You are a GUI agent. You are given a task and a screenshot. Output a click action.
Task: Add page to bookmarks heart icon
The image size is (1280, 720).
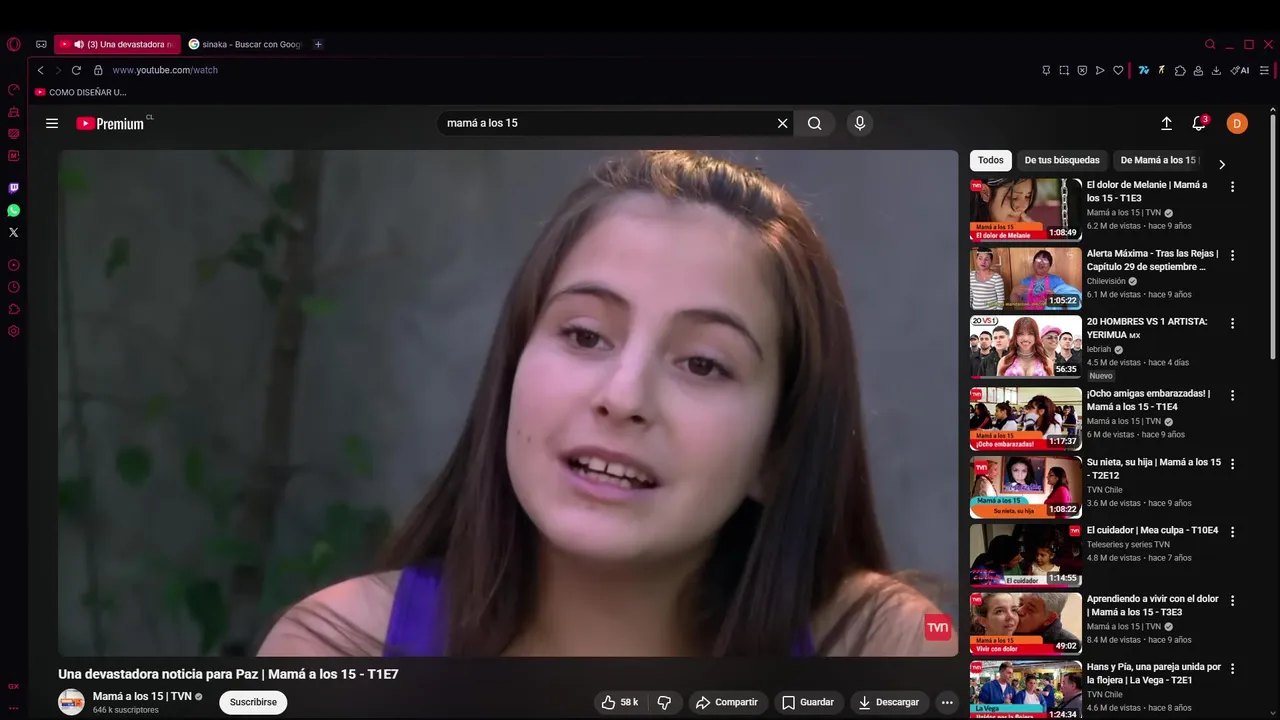[x=1118, y=70]
